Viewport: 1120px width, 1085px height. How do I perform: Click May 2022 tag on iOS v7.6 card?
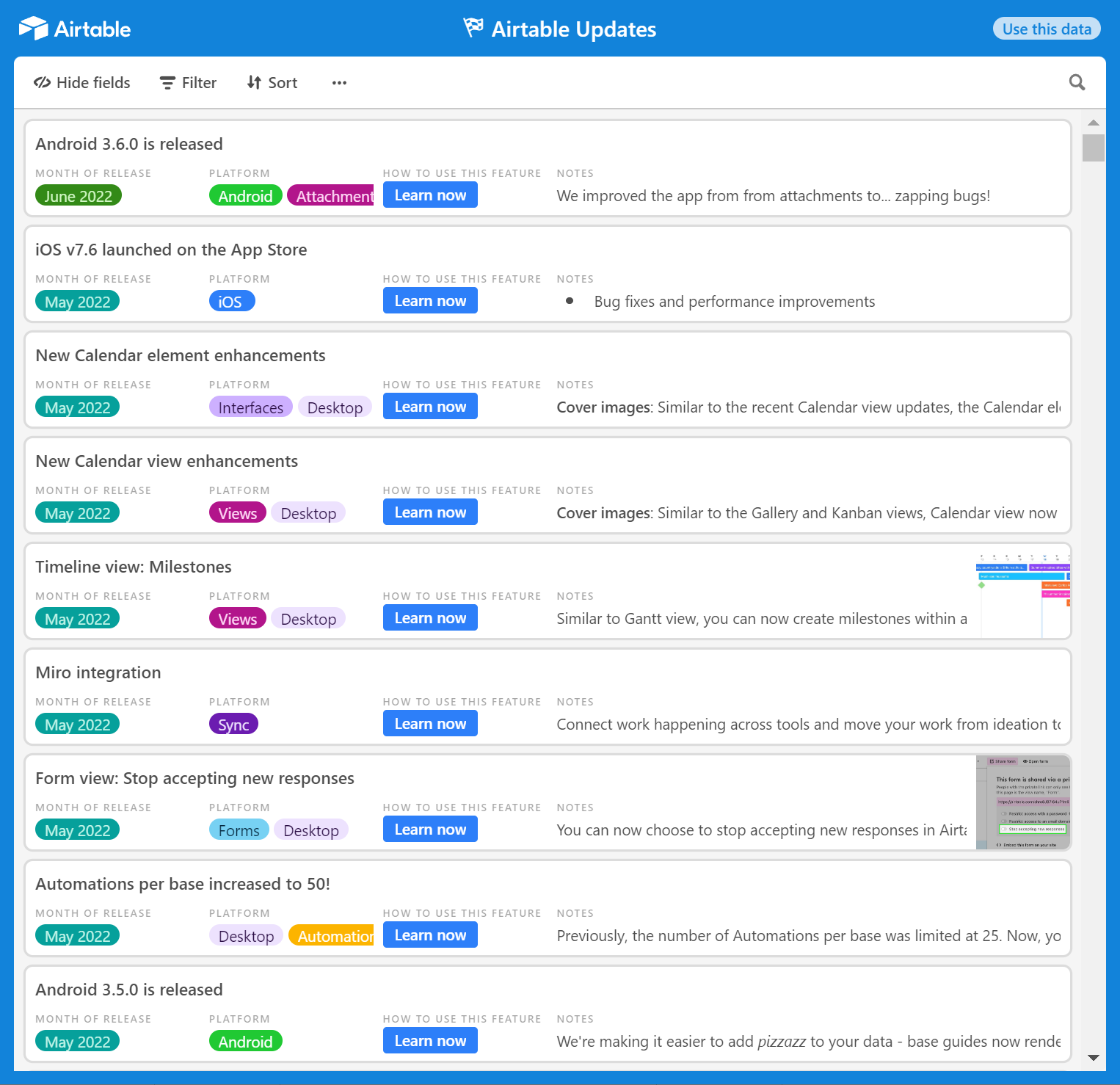point(78,302)
